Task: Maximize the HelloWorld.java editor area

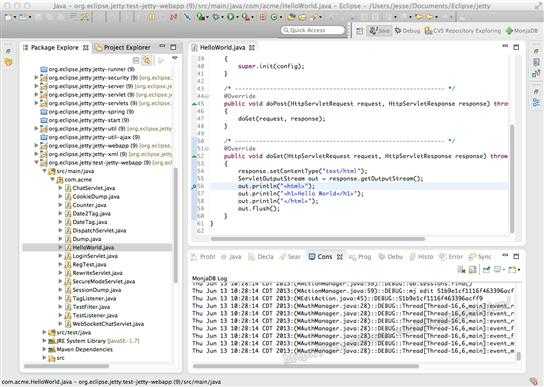Action: [x=516, y=47]
